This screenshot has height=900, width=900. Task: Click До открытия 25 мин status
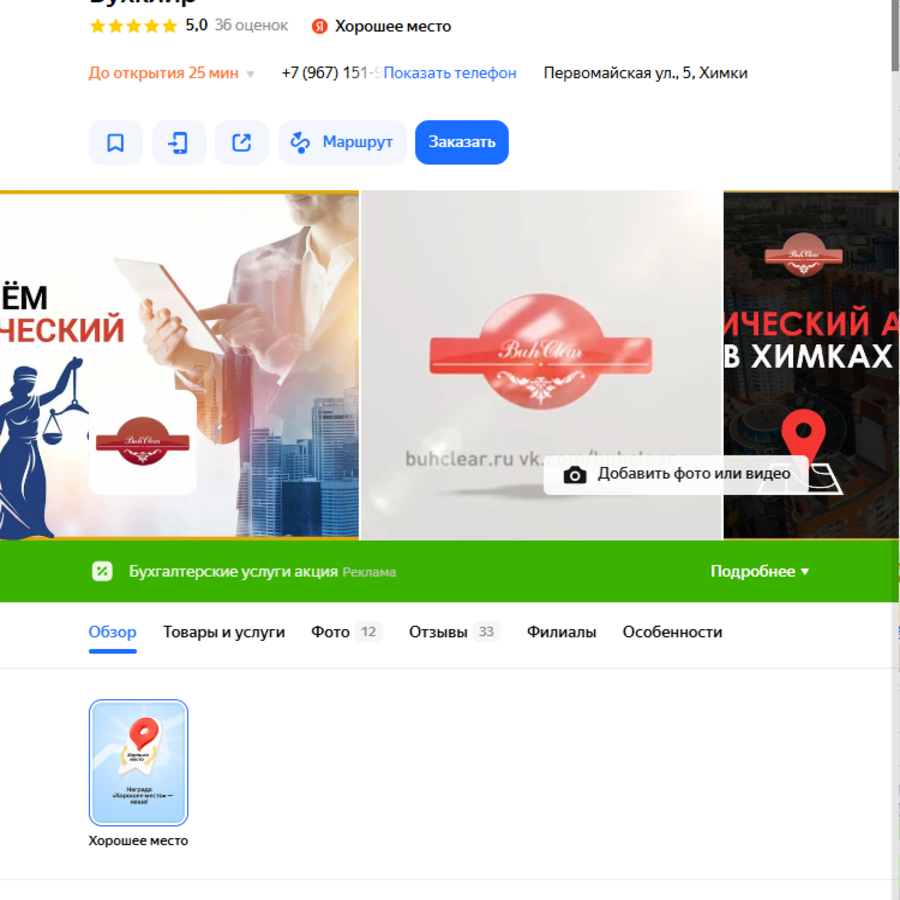[164, 73]
